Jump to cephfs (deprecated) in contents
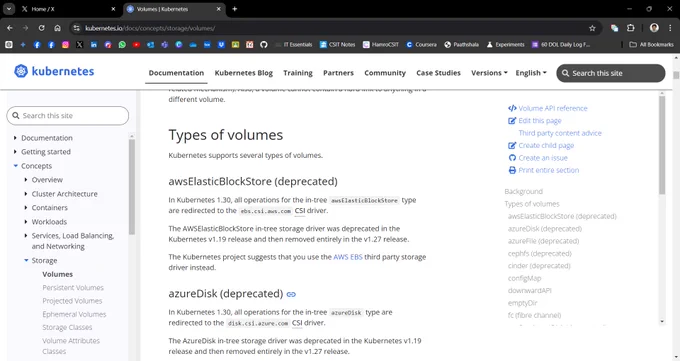 click(539, 253)
